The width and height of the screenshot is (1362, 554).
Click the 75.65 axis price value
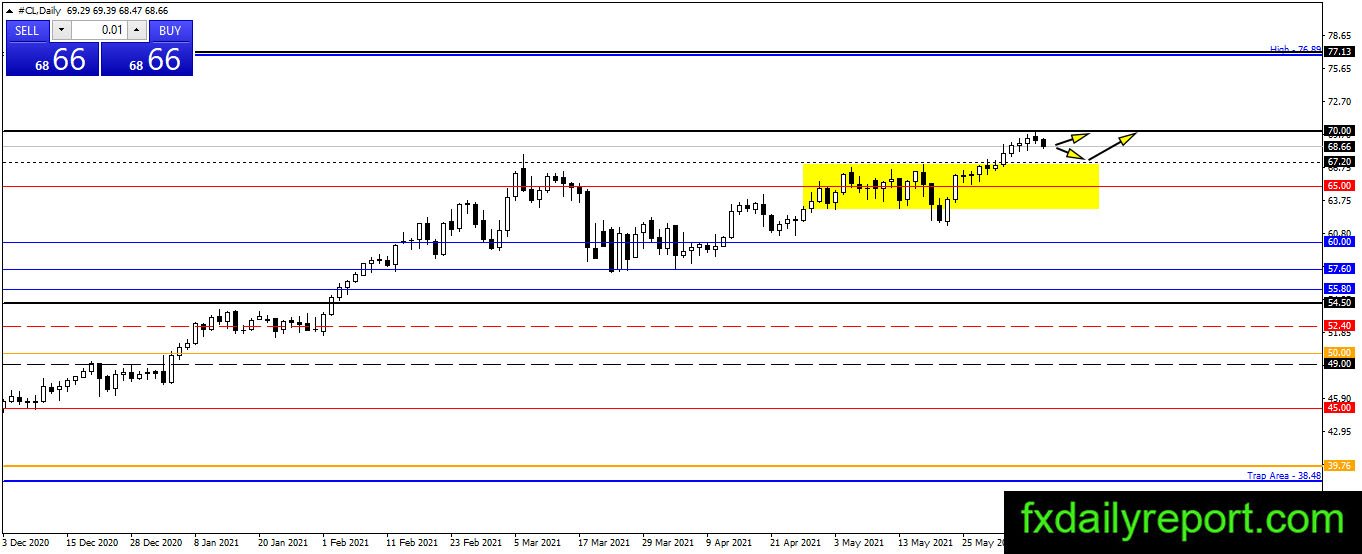coord(1339,68)
